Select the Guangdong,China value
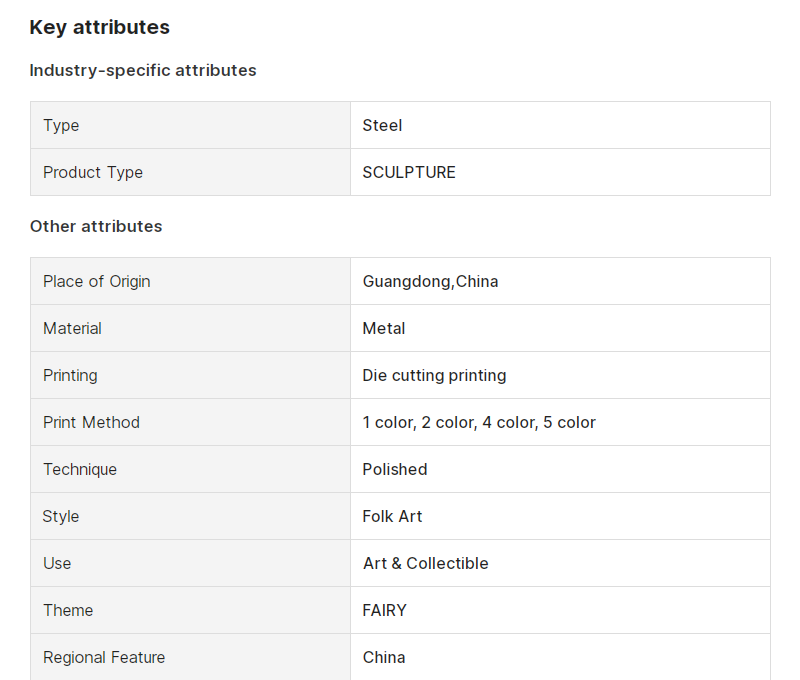 (430, 282)
